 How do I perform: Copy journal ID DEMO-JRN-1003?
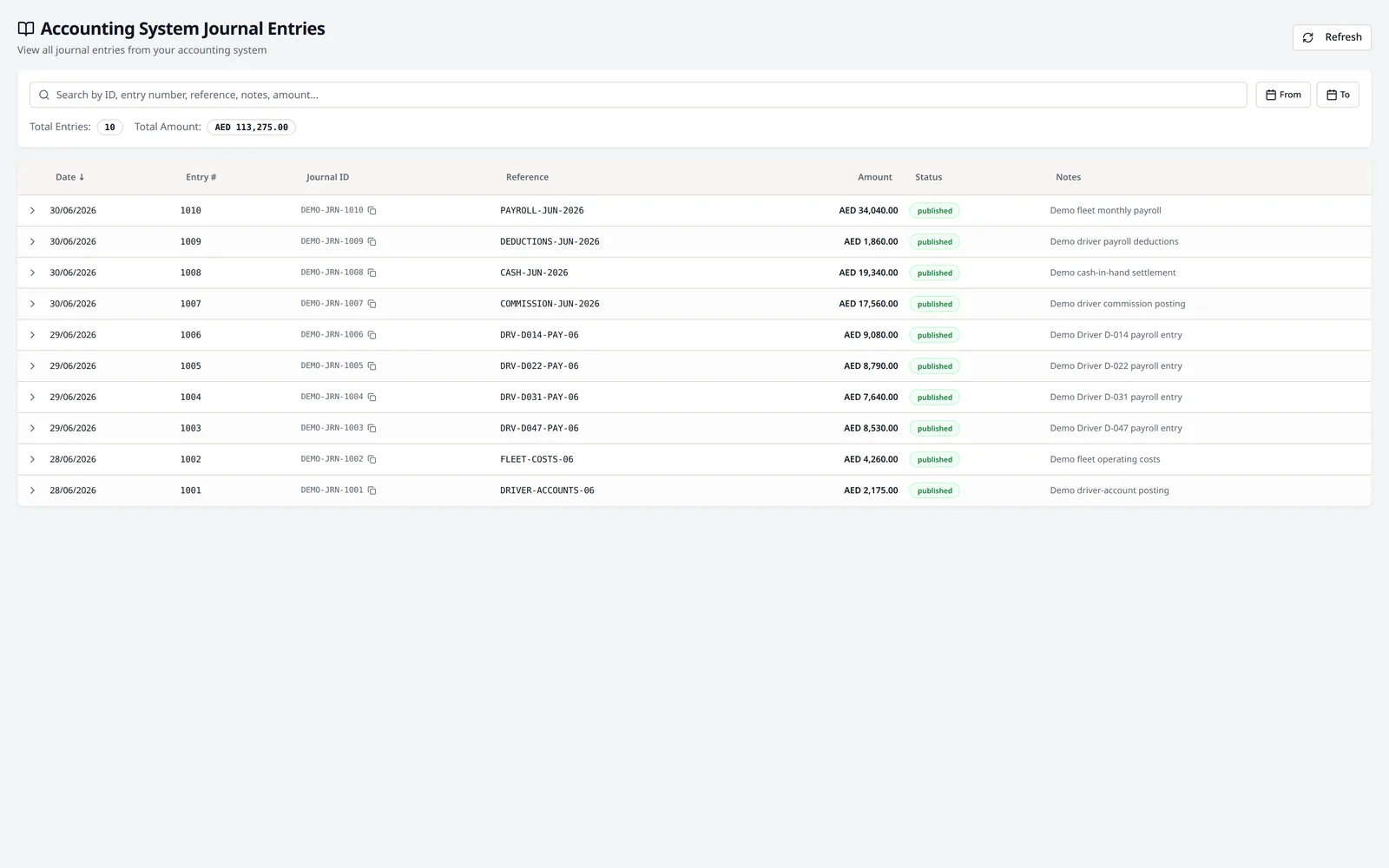[372, 429]
